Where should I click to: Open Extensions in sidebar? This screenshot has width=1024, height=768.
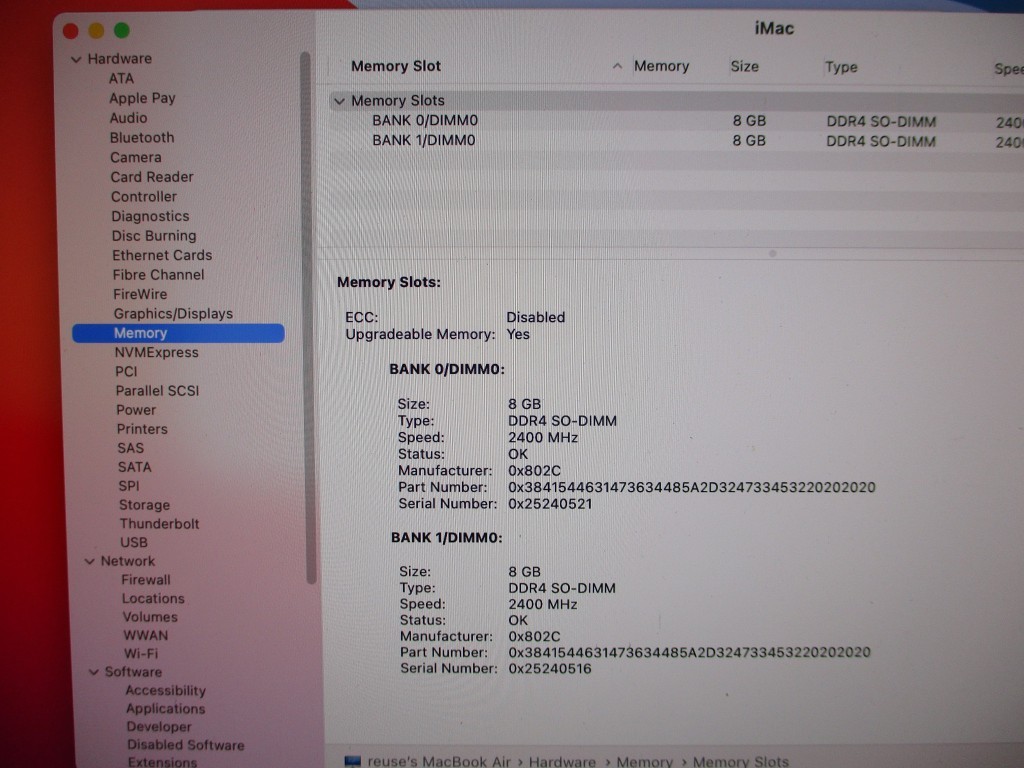tap(163, 762)
